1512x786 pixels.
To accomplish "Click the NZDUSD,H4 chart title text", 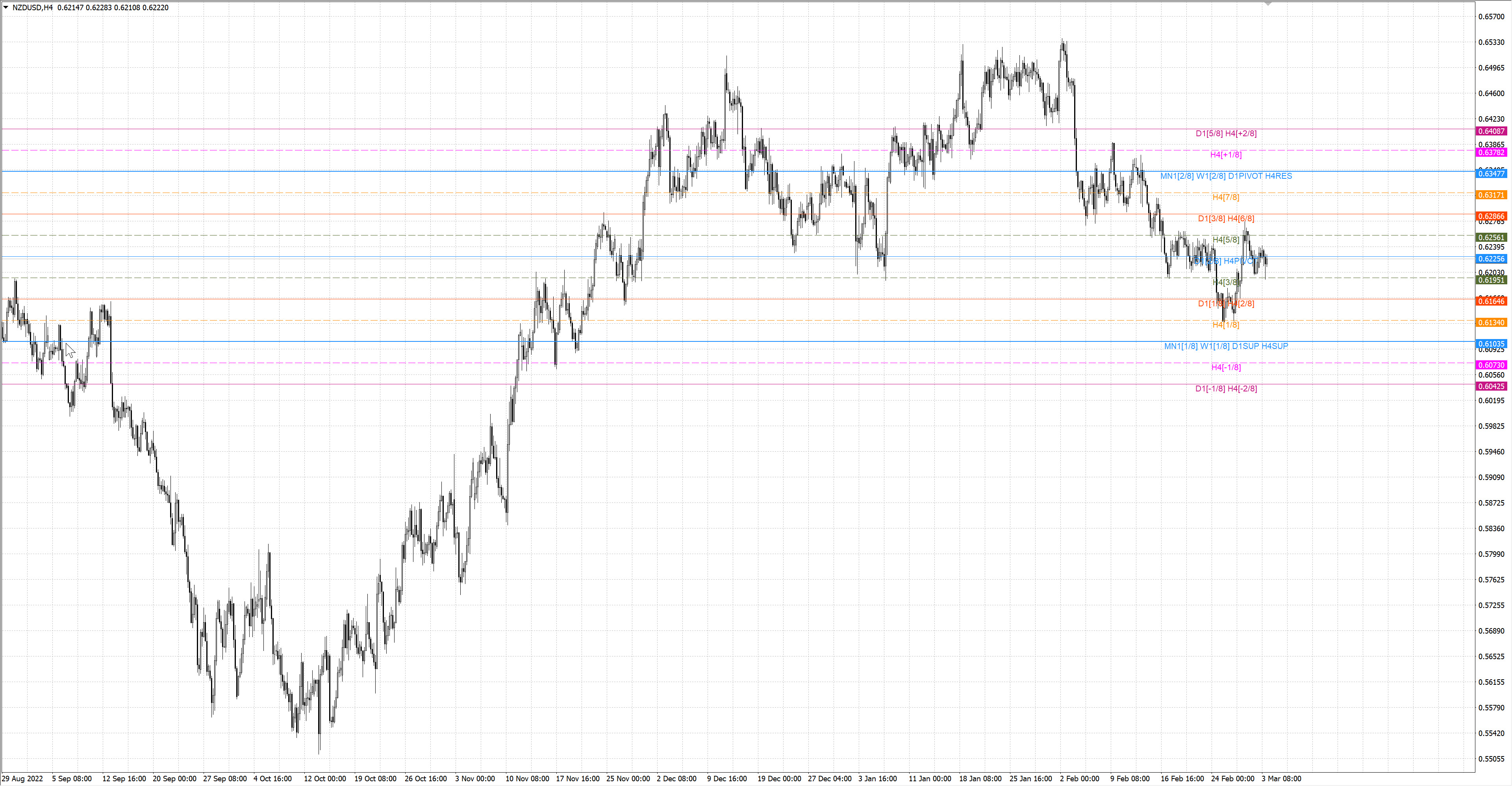I will [x=32, y=7].
